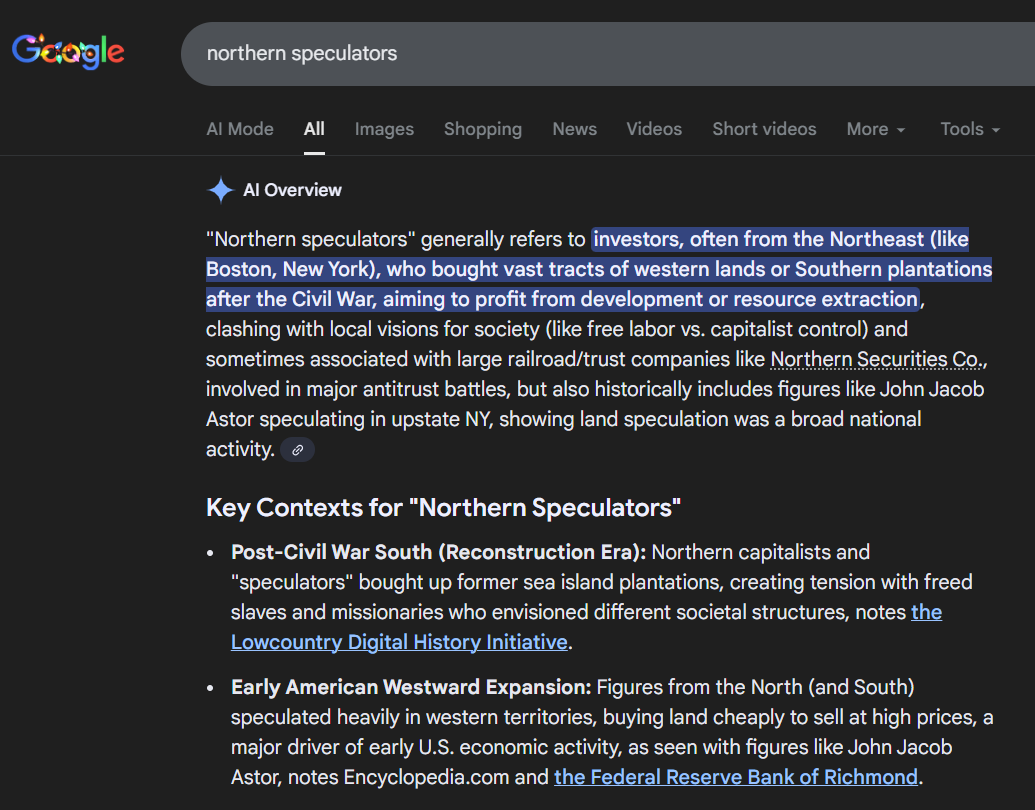
Task: Expand the More dropdown menu
Action: (875, 129)
